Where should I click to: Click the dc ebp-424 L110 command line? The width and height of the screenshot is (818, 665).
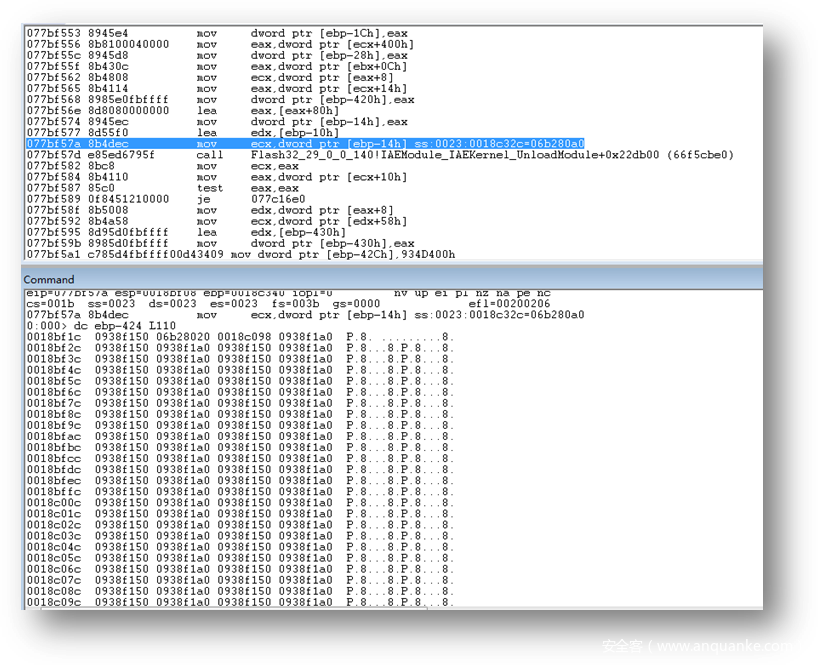point(102,325)
